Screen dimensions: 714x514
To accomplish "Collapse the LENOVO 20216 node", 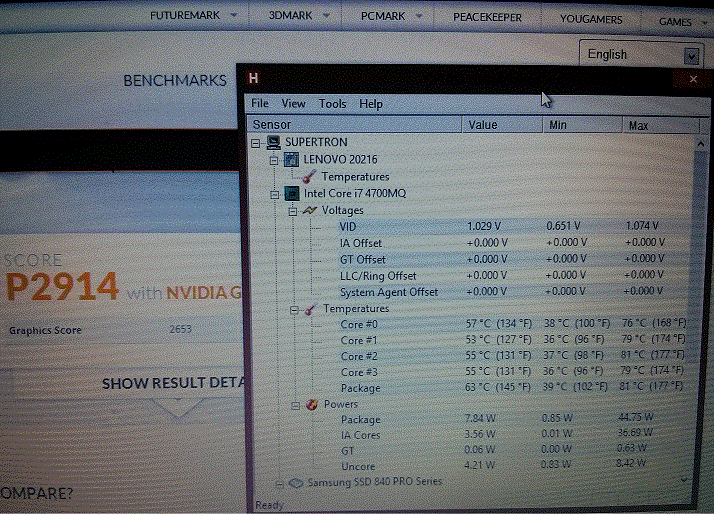I will tap(274, 160).
